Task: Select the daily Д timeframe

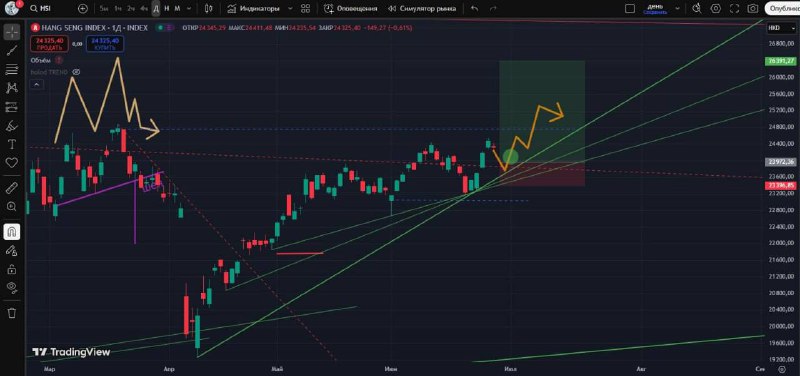Action: click(156, 9)
